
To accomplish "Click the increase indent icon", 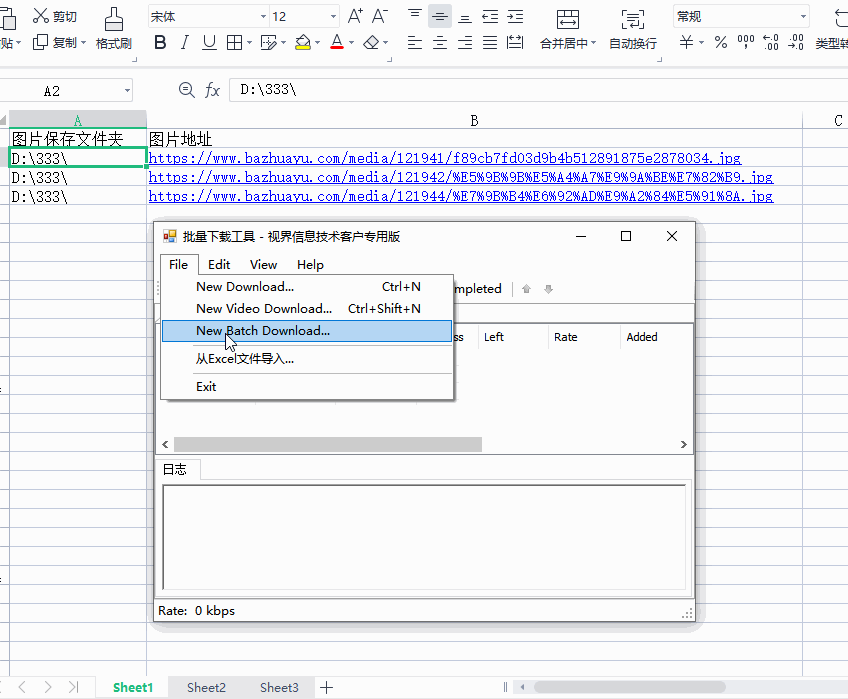I will click(515, 17).
